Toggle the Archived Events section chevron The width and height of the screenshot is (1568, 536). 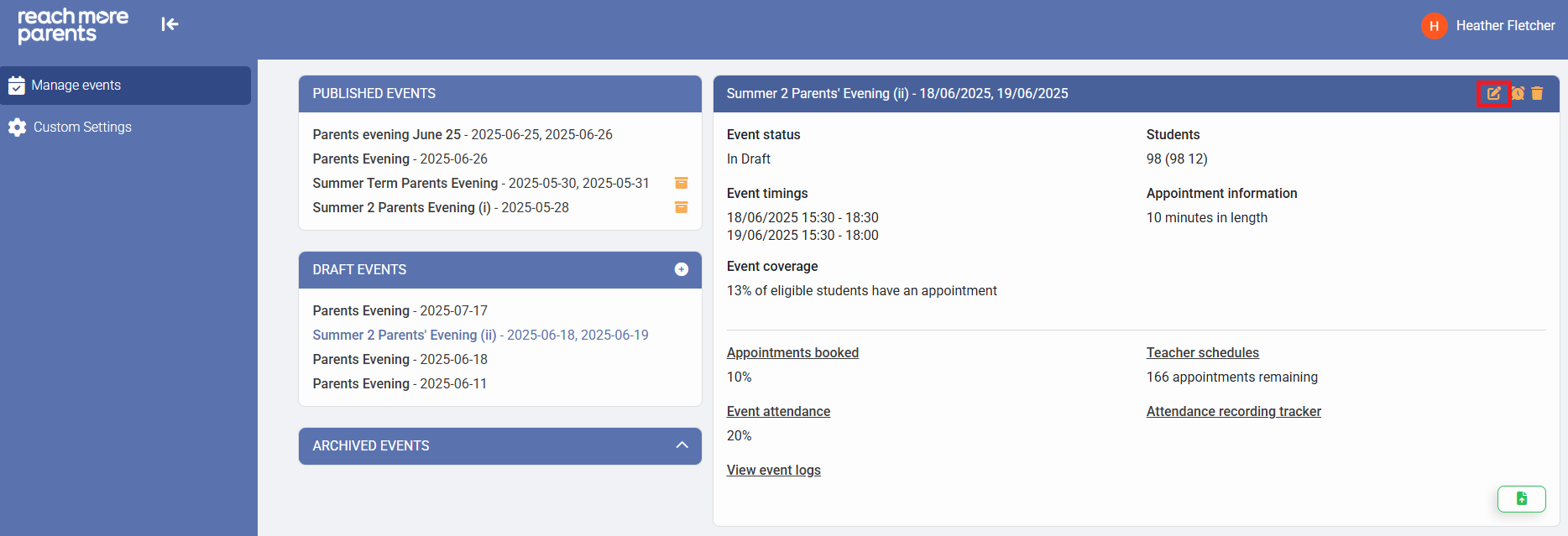682,445
